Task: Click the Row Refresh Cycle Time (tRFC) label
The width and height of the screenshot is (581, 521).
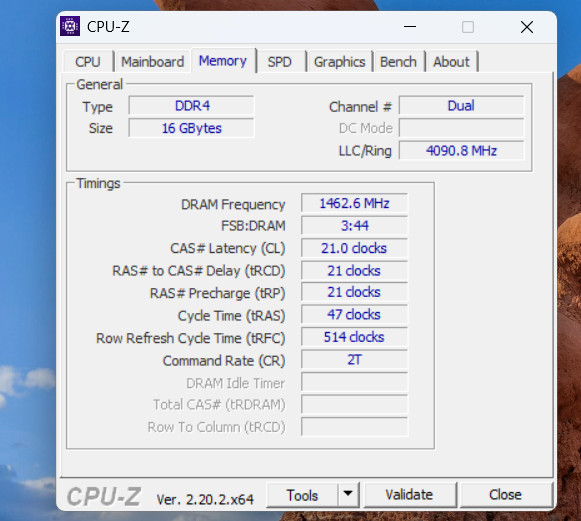Action: (191, 338)
